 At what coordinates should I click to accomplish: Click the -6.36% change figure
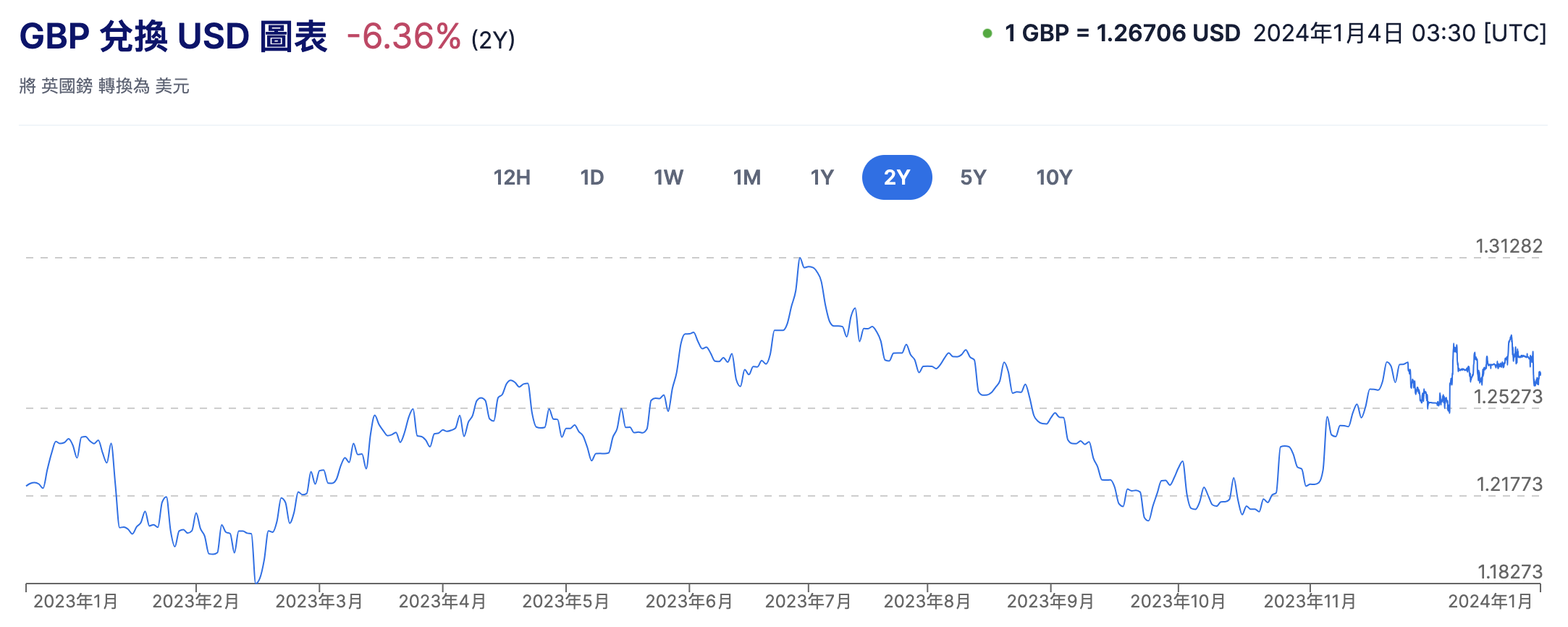coord(403,36)
